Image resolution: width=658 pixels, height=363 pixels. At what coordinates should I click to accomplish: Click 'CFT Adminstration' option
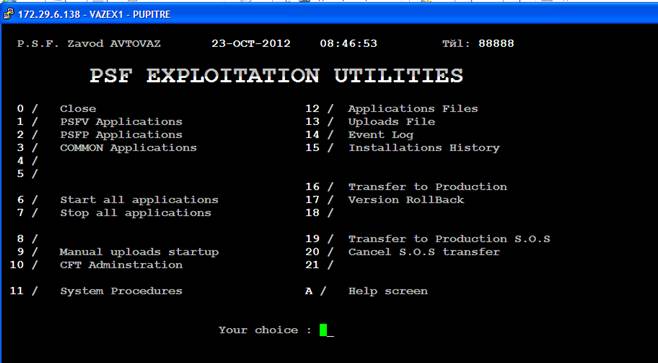point(121,265)
